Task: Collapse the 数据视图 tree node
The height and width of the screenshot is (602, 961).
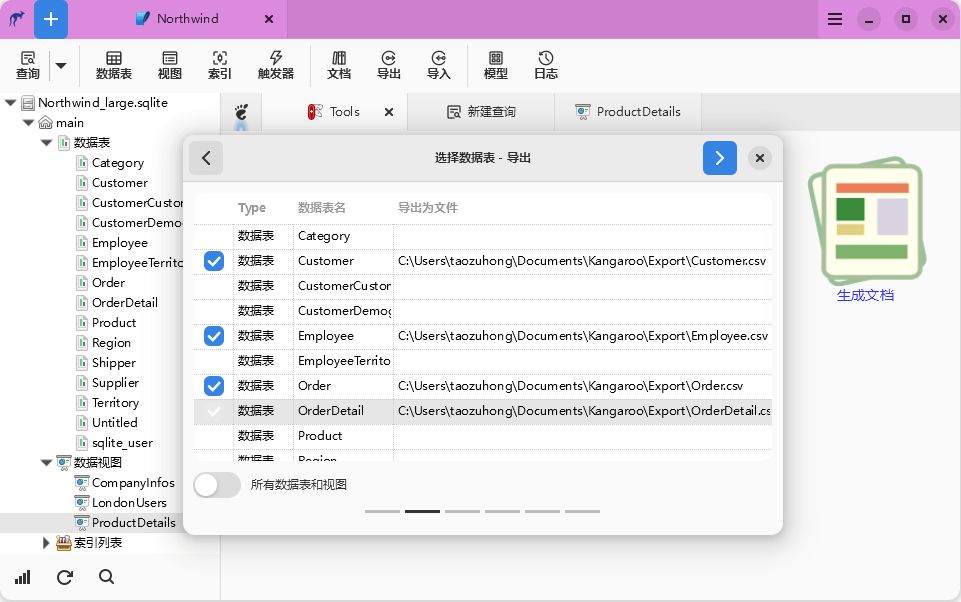Action: pyautogui.click(x=47, y=462)
